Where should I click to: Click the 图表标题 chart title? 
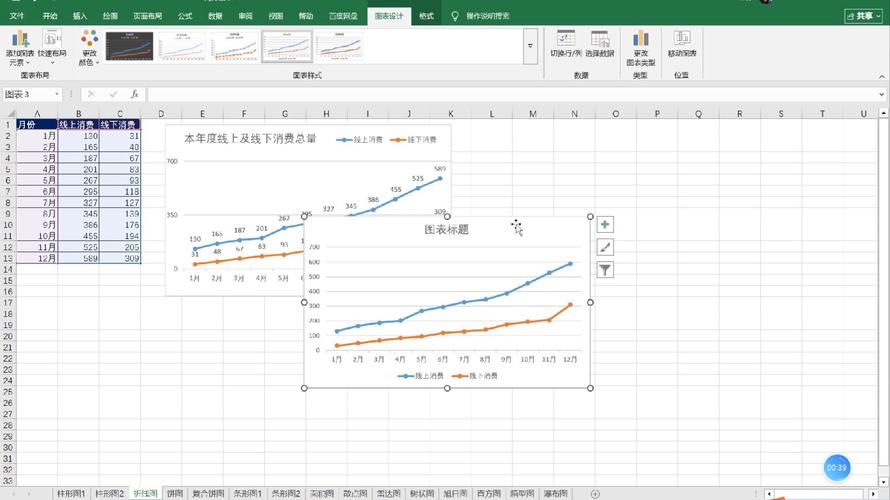click(x=447, y=229)
